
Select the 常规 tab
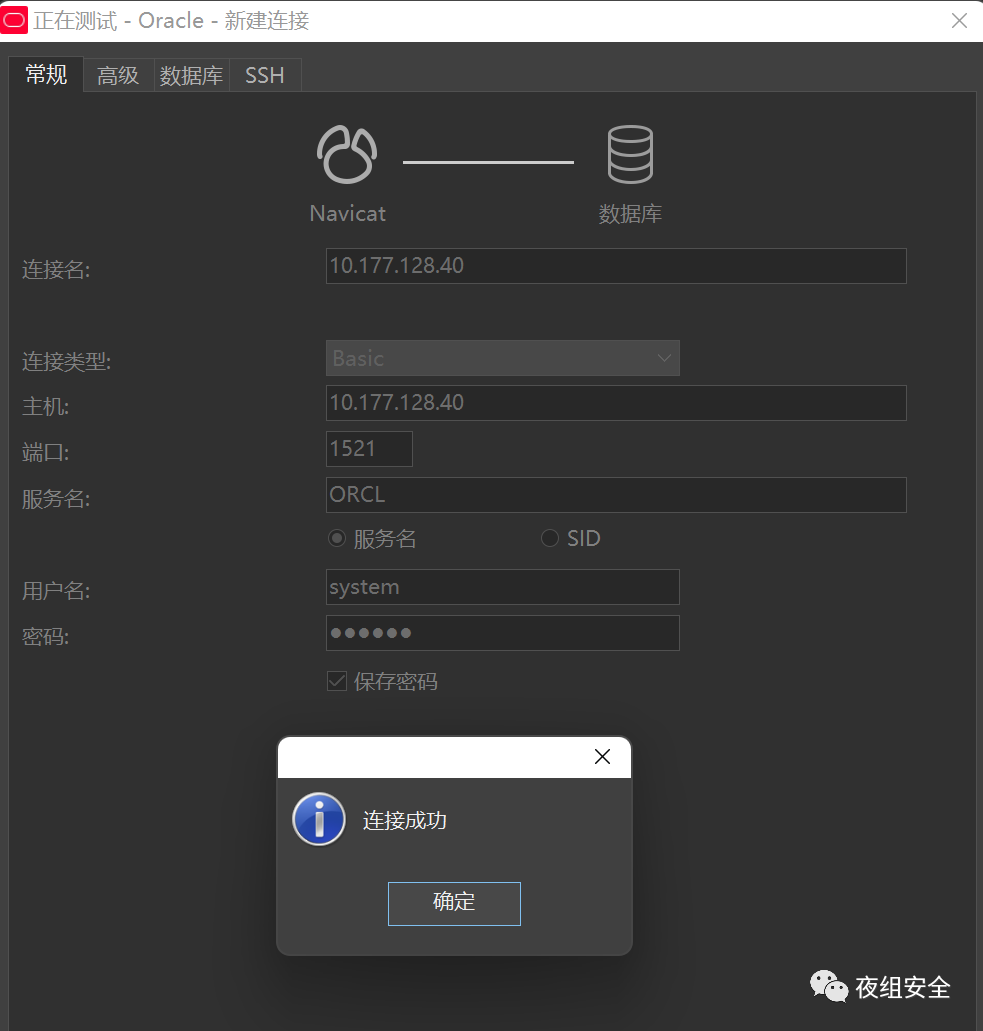coord(46,74)
